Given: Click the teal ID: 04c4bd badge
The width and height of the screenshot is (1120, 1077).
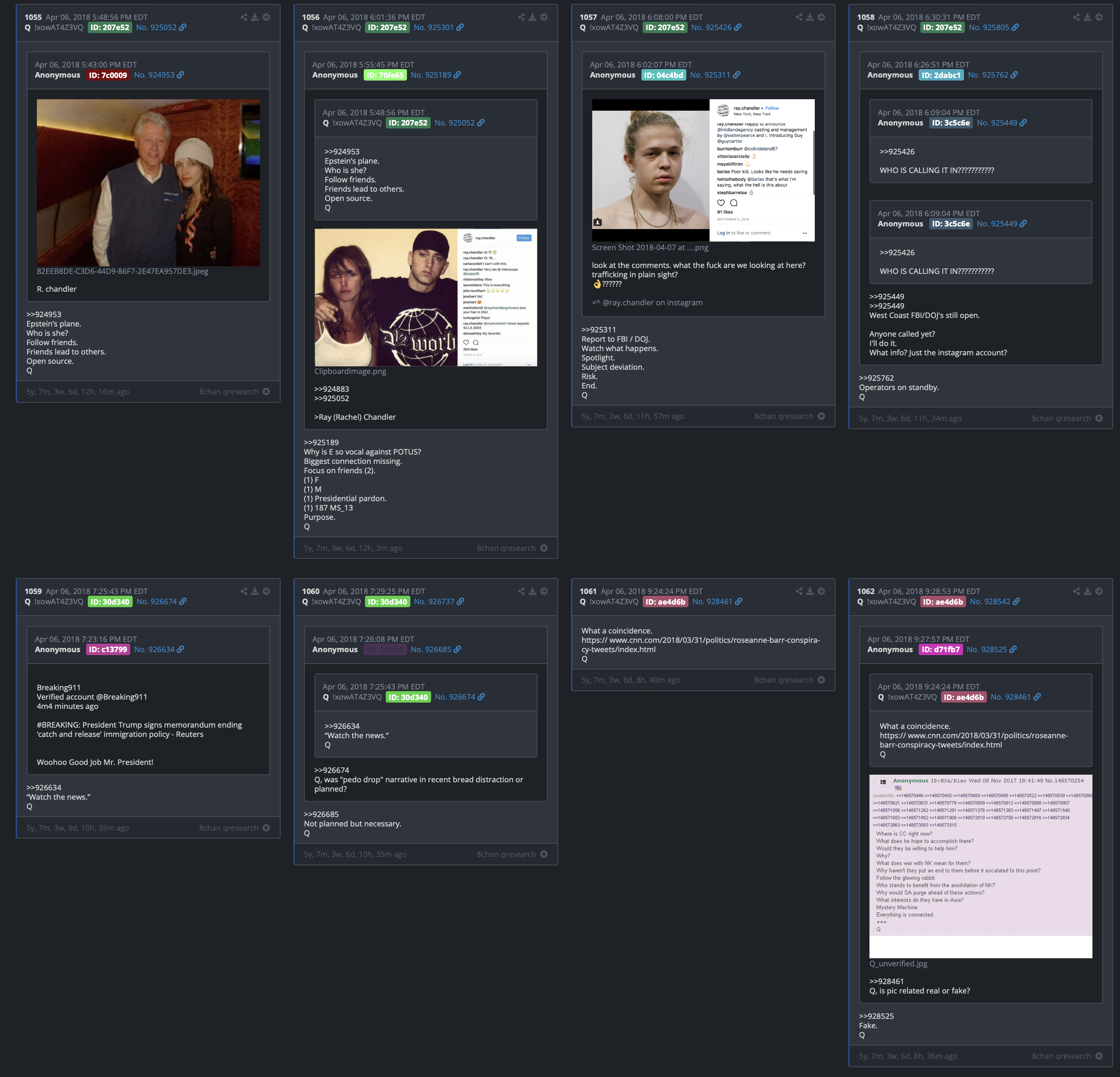Looking at the screenshot, I should pyautogui.click(x=663, y=75).
